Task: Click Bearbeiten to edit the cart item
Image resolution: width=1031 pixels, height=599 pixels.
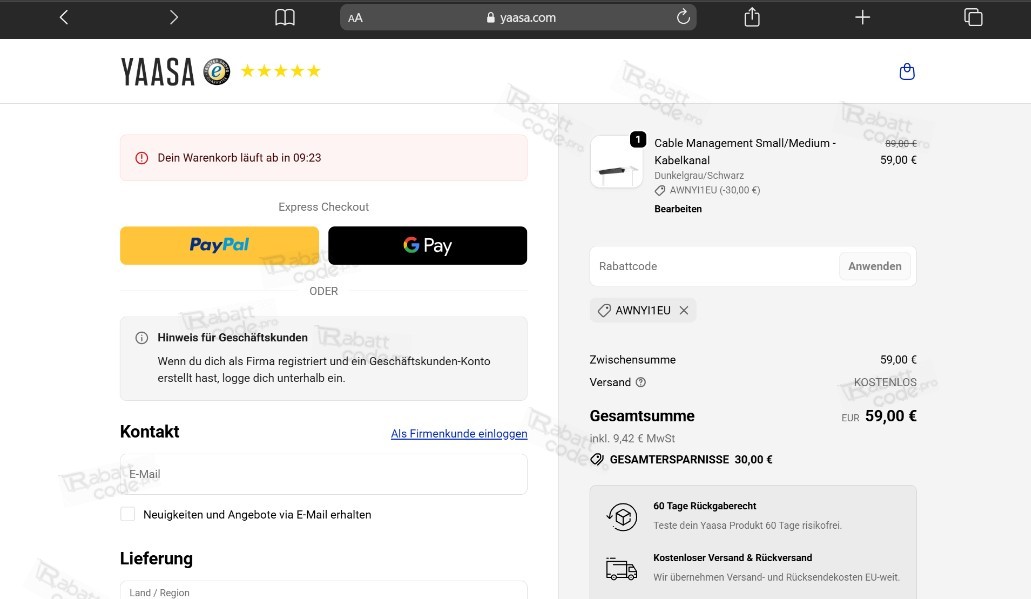Action: pos(678,209)
